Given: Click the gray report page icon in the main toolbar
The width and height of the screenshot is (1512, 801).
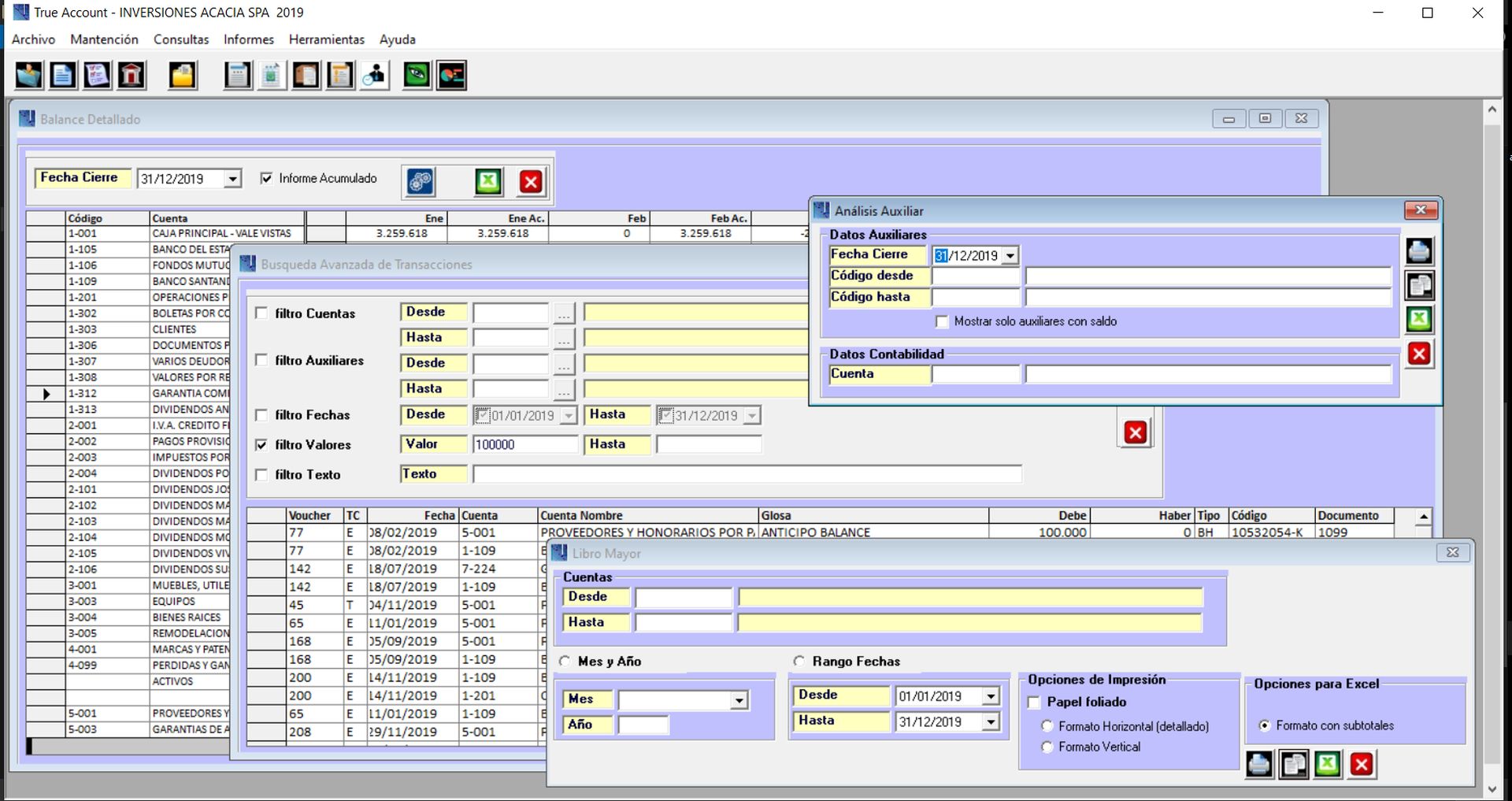Looking at the screenshot, I should (237, 76).
